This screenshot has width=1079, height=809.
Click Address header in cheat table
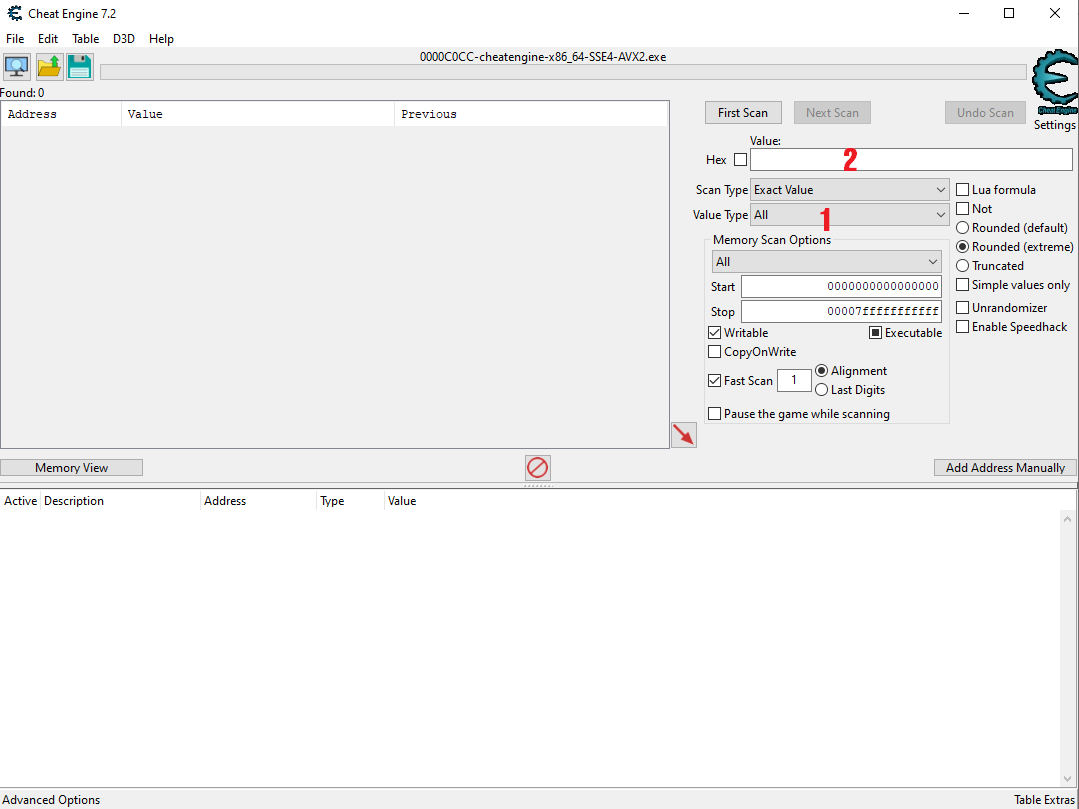[x=259, y=501]
